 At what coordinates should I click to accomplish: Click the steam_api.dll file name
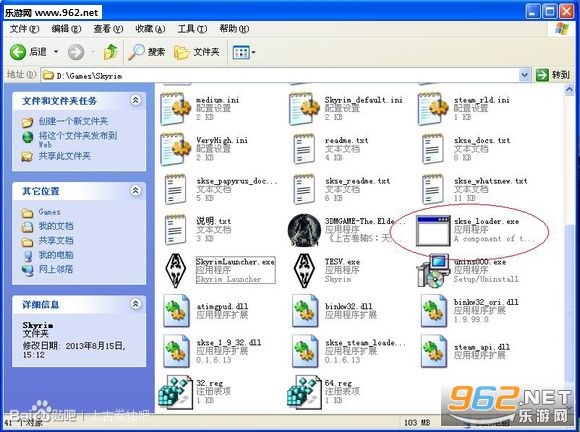(x=482, y=347)
